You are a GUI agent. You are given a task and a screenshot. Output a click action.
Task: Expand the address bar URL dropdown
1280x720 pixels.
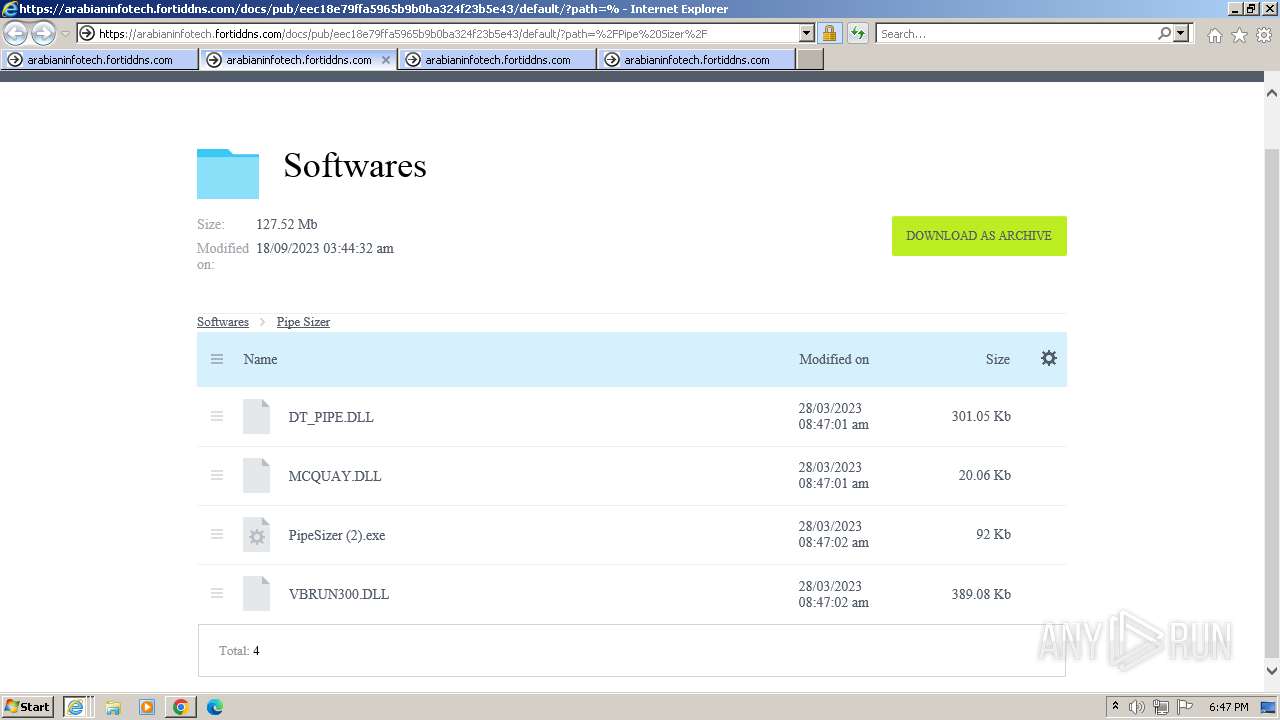[x=807, y=33]
